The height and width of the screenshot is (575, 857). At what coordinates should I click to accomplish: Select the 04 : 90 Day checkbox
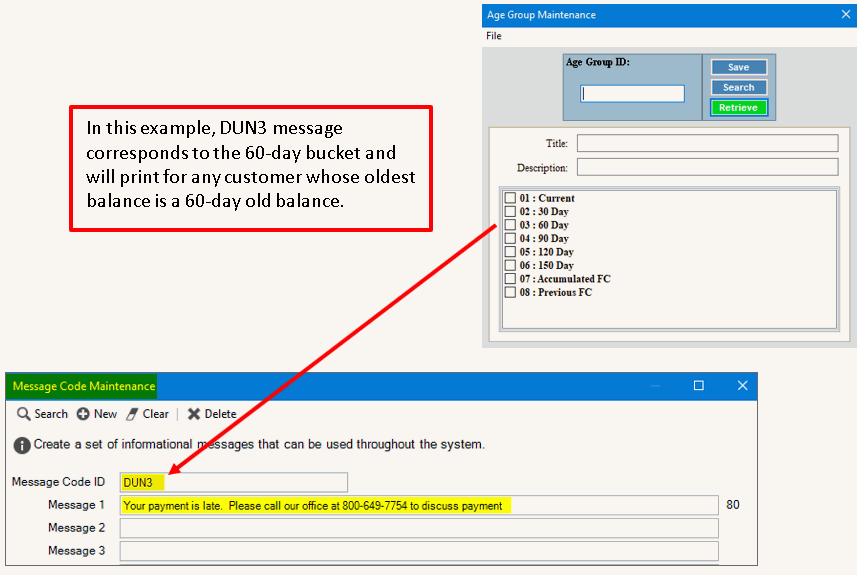click(510, 239)
